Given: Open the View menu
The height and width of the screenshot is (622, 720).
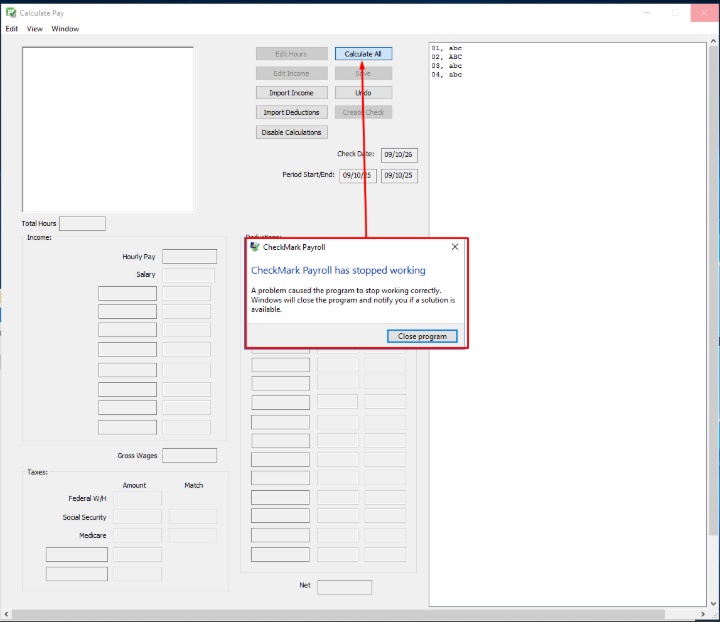Looking at the screenshot, I should click(34, 28).
